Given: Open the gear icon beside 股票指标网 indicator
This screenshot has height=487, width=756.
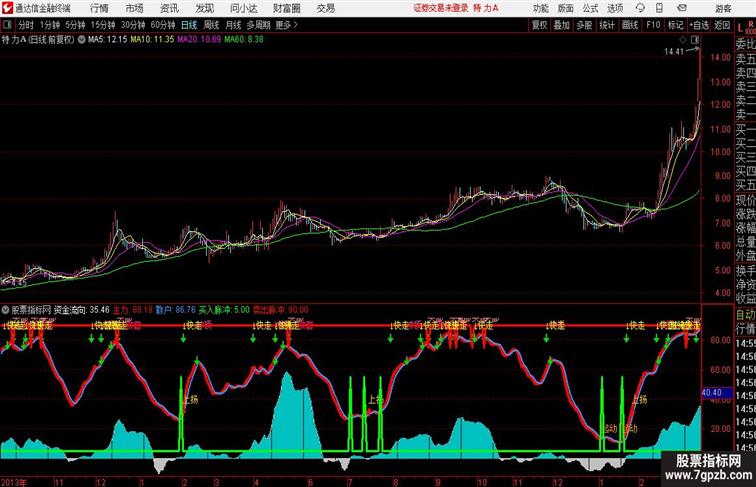Looking at the screenshot, I should pyautogui.click(x=5, y=310).
